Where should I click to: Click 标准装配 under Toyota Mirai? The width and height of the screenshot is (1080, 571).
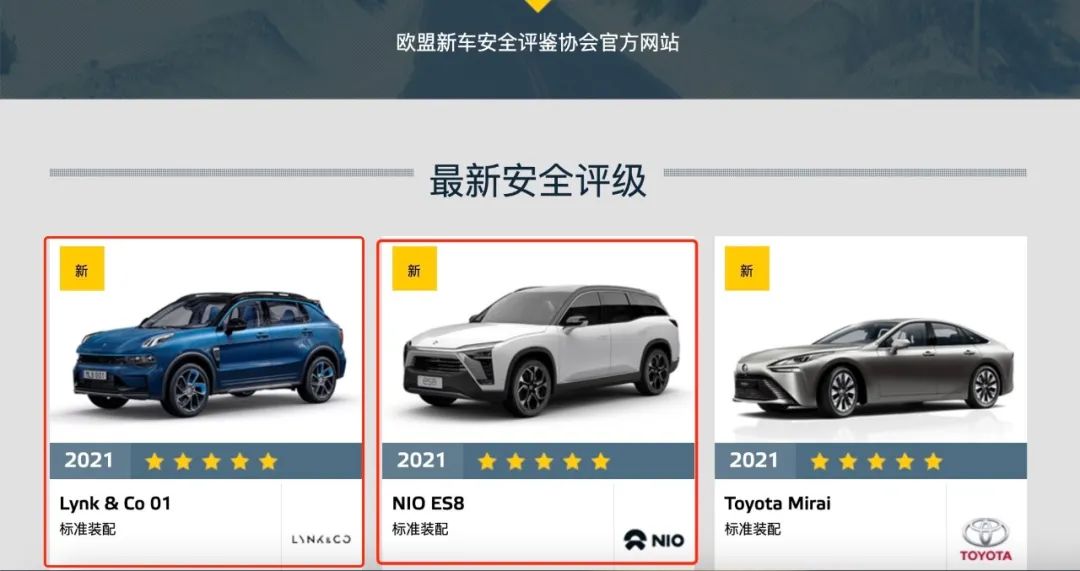pos(752,529)
